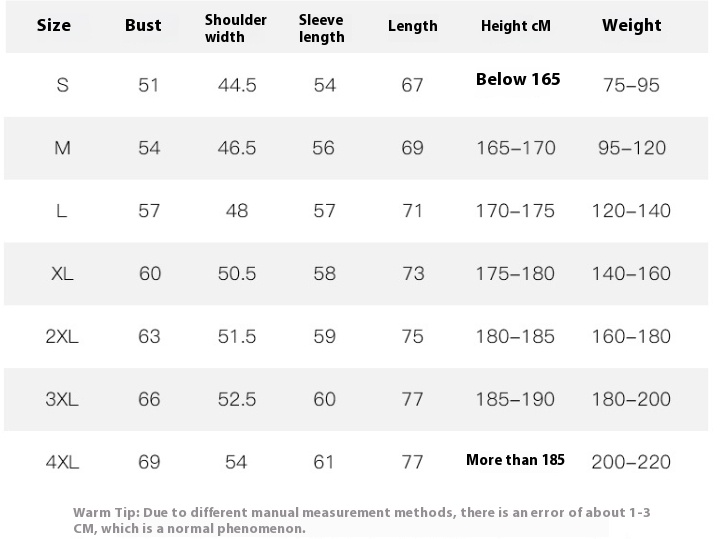Click the Warm Tip note text

pos(362,520)
